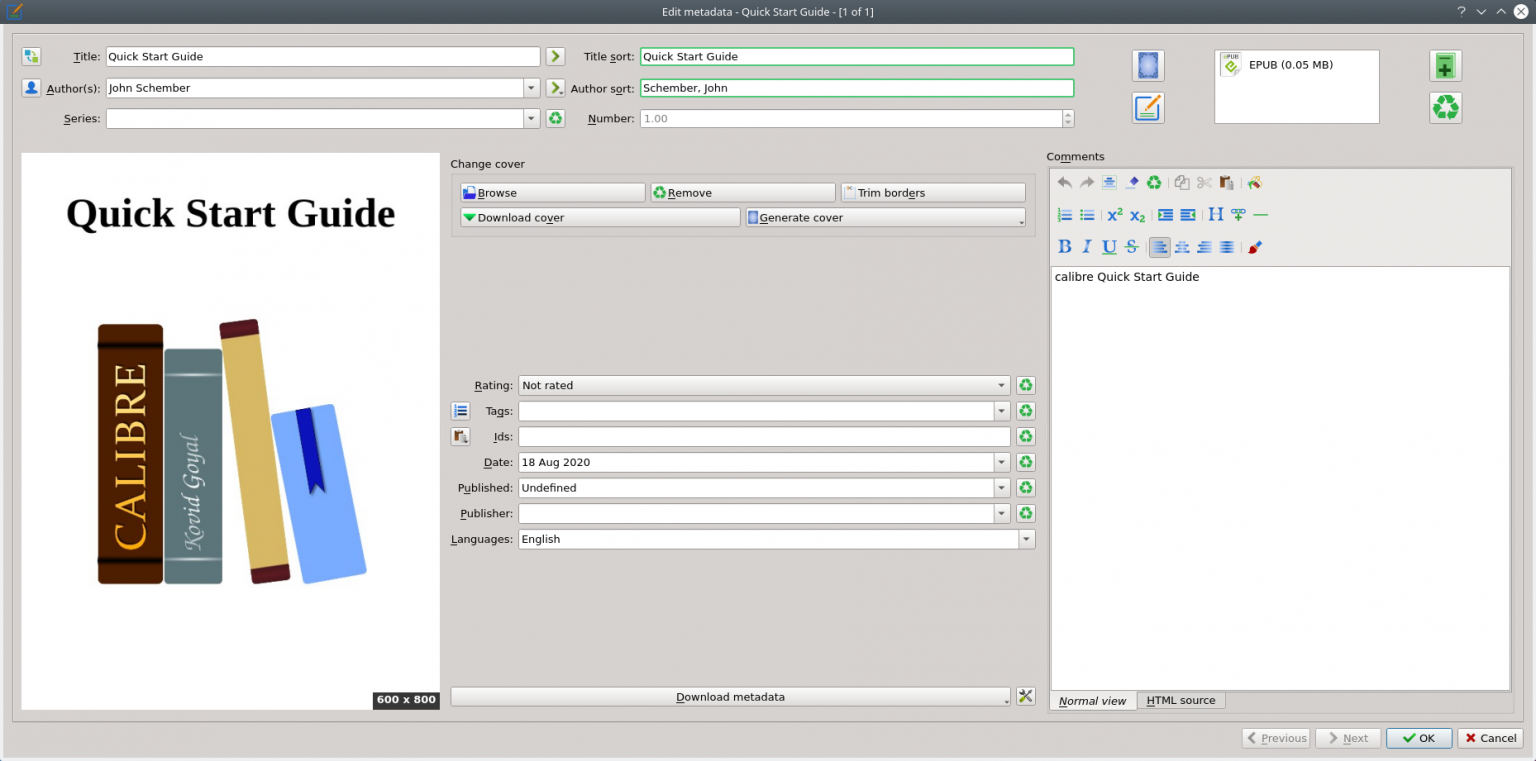Clear the Ids field
Viewport: 1536px width, 761px height.
click(x=1025, y=436)
